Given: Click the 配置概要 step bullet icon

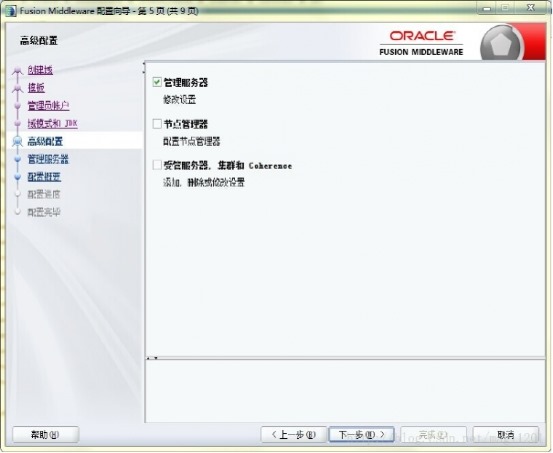Looking at the screenshot, I should [18, 177].
